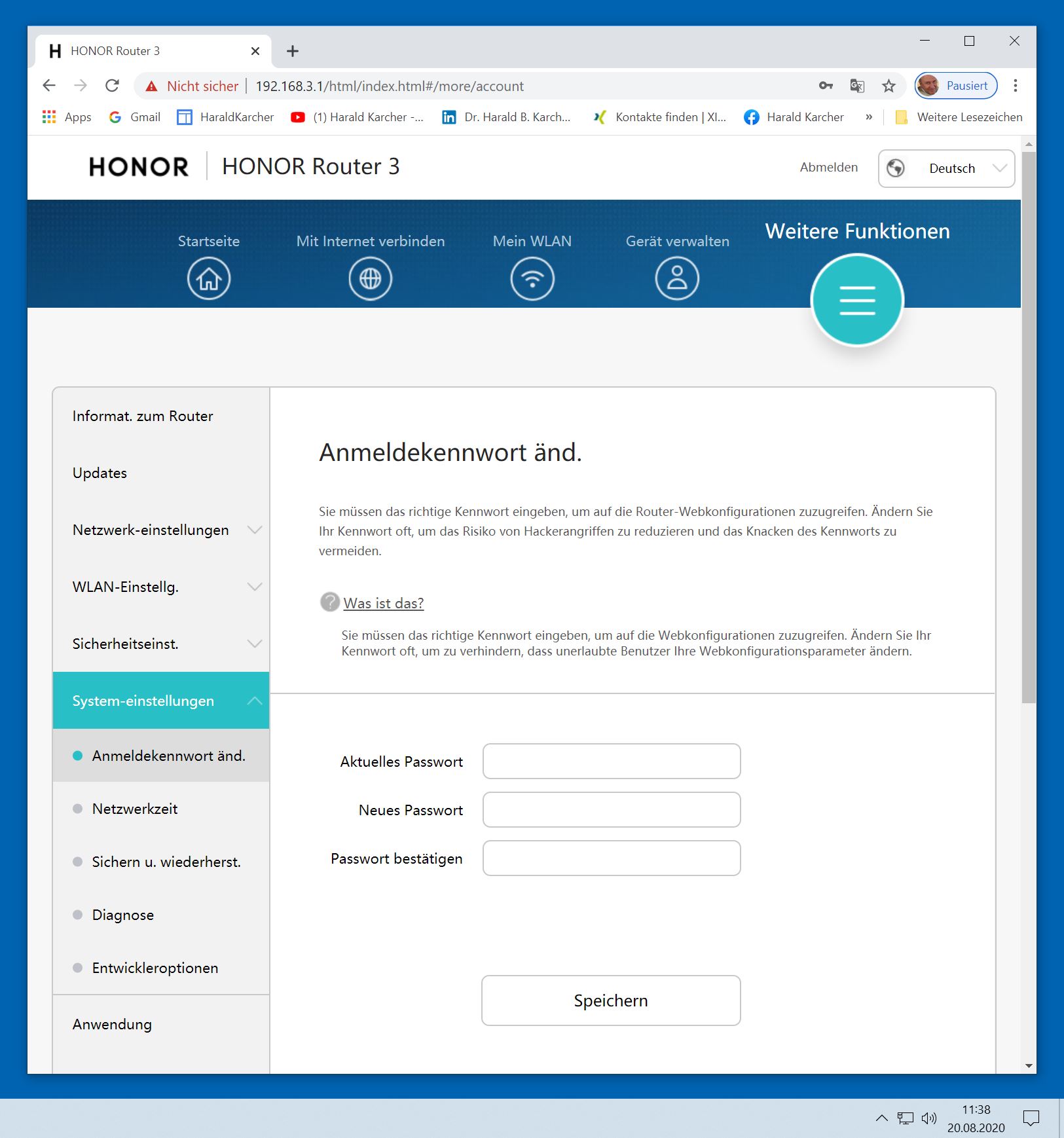Click the scrollbar down arrow
1064x1138 pixels.
[1029, 1066]
